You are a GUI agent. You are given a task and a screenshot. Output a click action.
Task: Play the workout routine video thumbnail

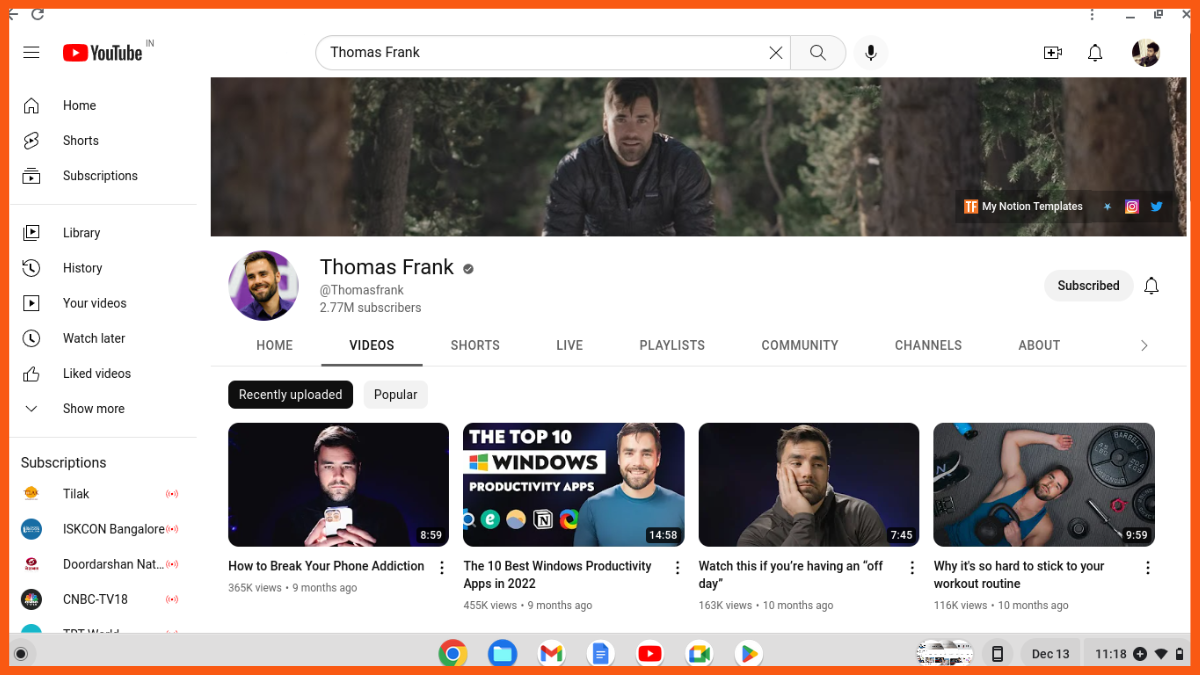pyautogui.click(x=1044, y=485)
